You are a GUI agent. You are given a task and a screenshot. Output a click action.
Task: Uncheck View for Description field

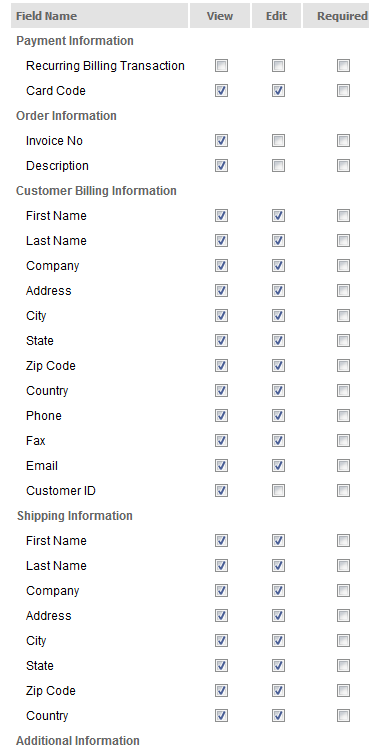point(221,166)
